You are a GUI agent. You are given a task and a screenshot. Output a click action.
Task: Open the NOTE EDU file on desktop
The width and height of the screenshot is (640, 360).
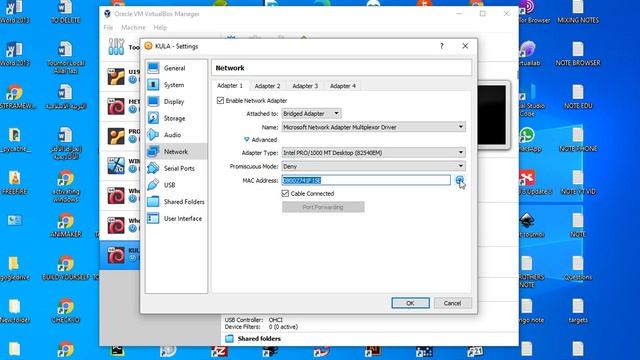click(x=578, y=97)
